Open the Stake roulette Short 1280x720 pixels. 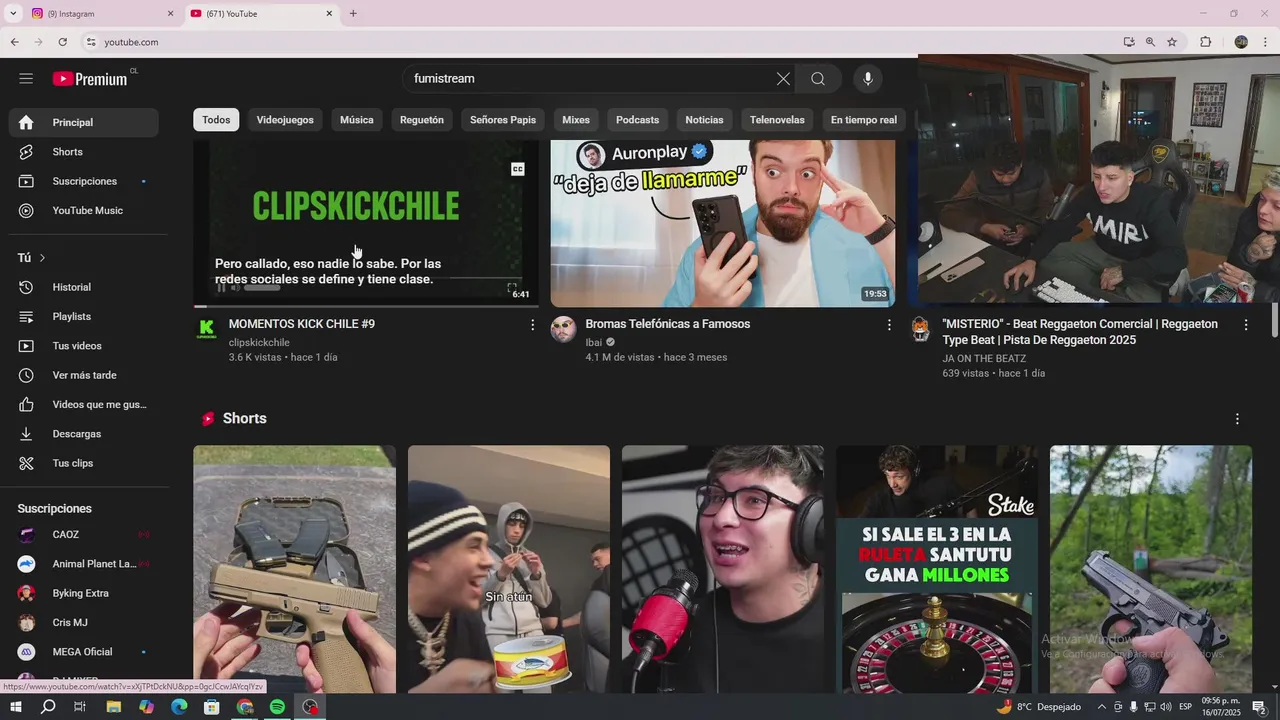point(937,569)
